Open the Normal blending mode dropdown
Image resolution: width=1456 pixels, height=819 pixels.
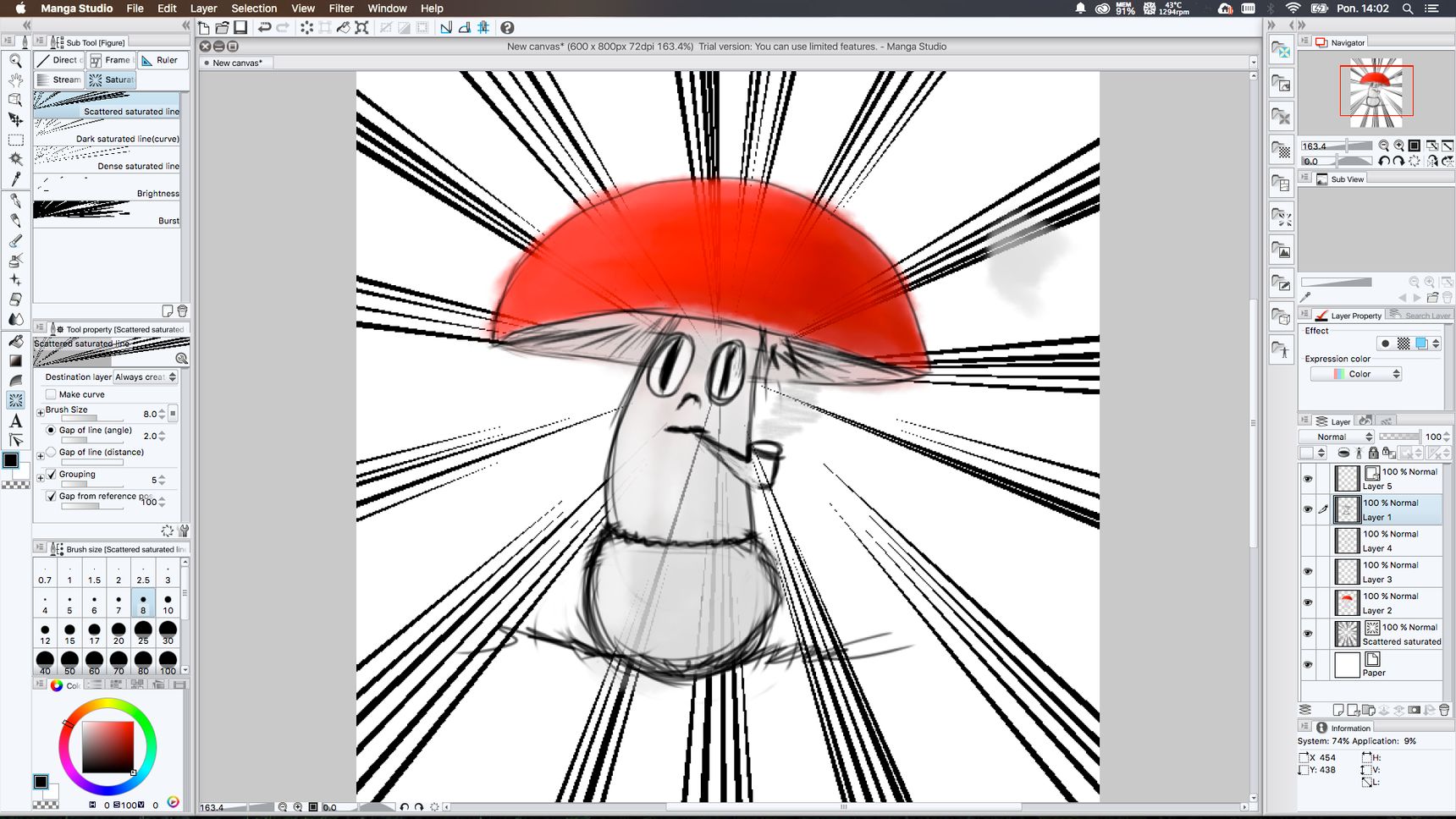(x=1336, y=437)
